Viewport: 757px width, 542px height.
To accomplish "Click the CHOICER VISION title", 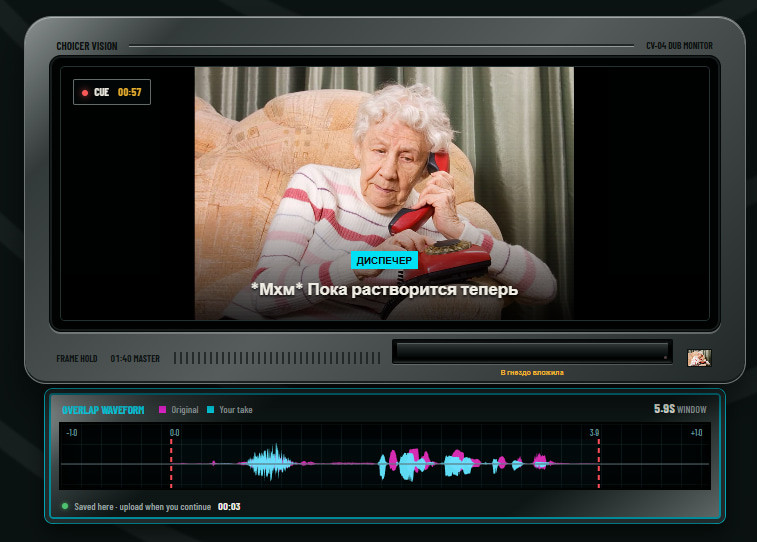I will coord(87,46).
